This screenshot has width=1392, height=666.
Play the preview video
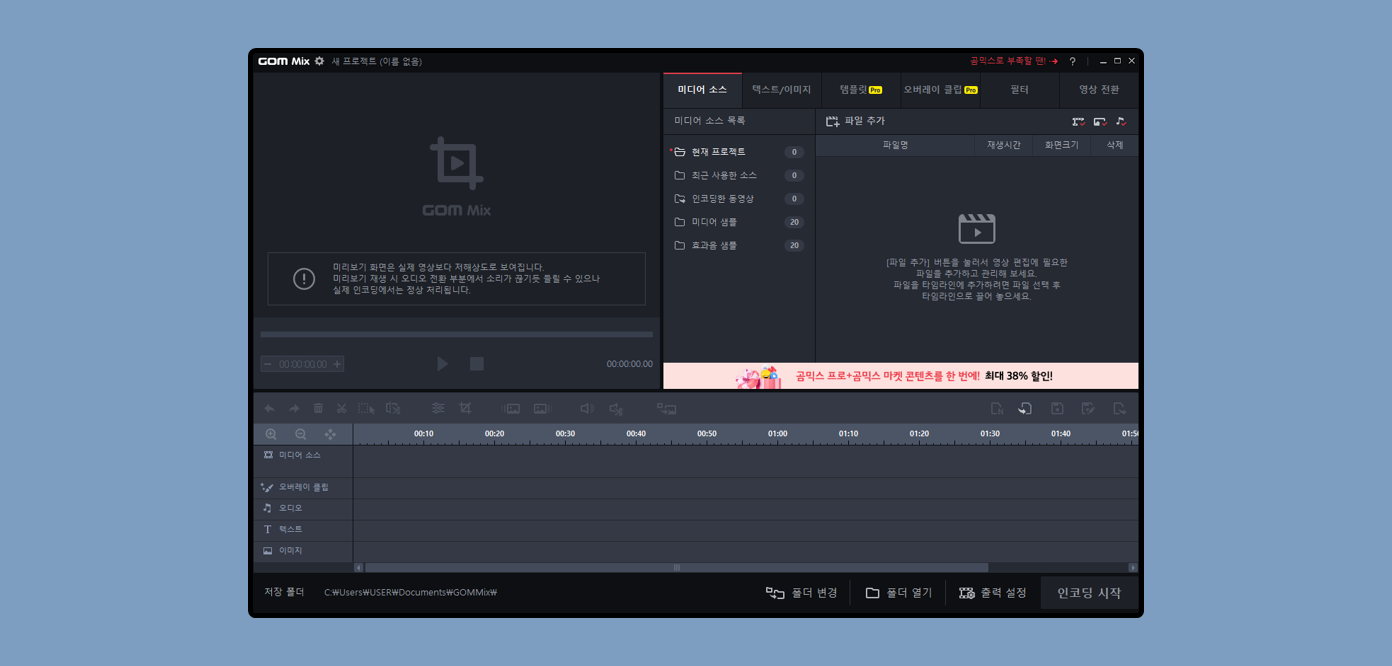coord(442,364)
